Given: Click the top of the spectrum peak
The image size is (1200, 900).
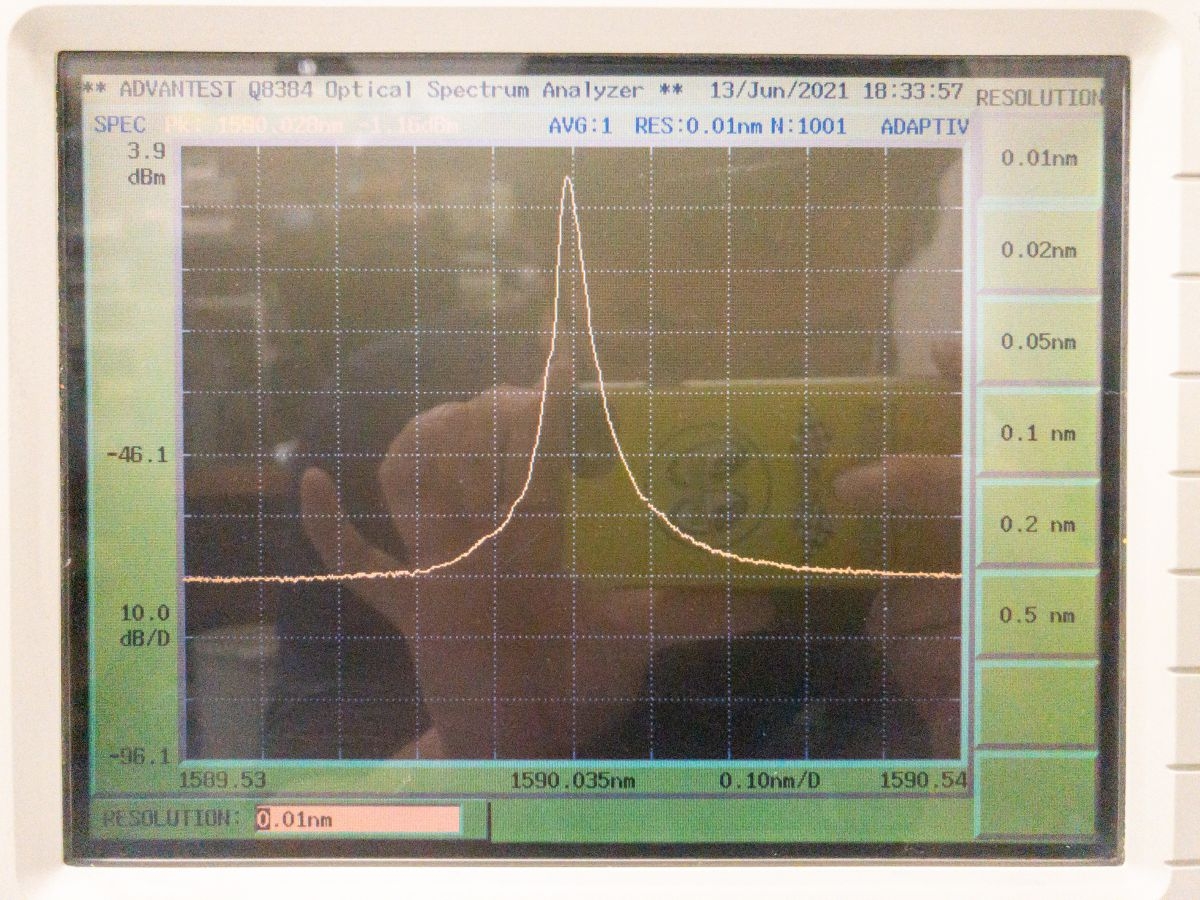Looking at the screenshot, I should click(x=567, y=179).
